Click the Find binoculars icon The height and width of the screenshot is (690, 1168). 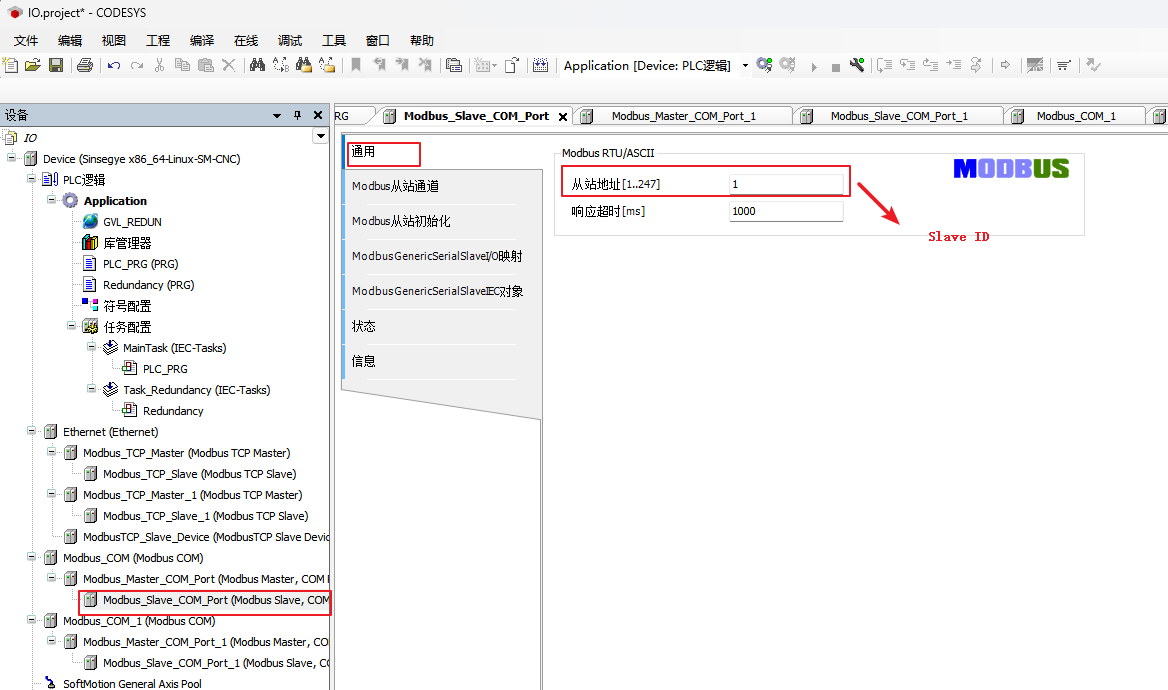[257, 65]
